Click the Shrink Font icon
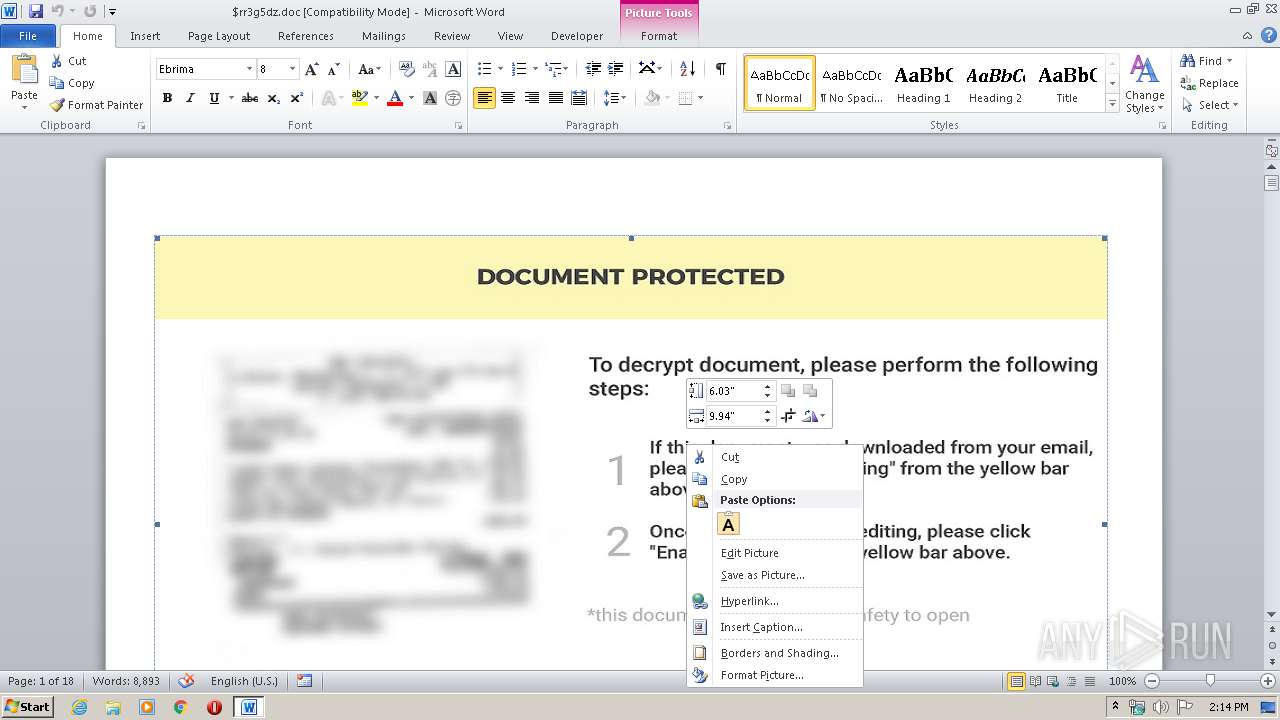 (334, 69)
